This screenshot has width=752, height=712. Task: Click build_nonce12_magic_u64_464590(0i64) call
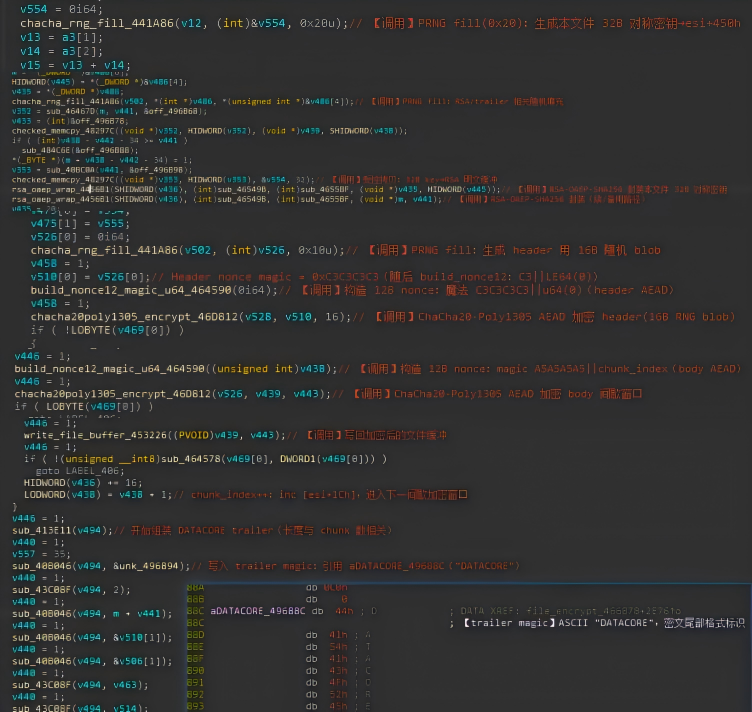coord(154,290)
